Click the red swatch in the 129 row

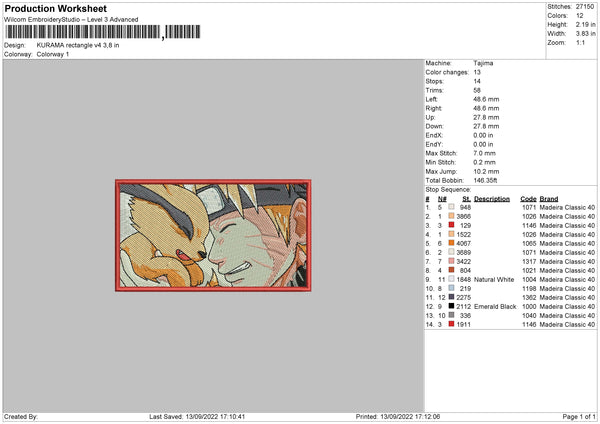pyautogui.click(x=452, y=225)
